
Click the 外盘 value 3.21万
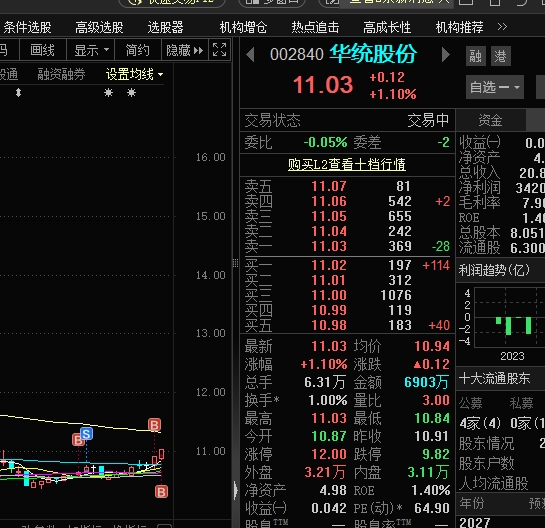[x=325, y=472]
